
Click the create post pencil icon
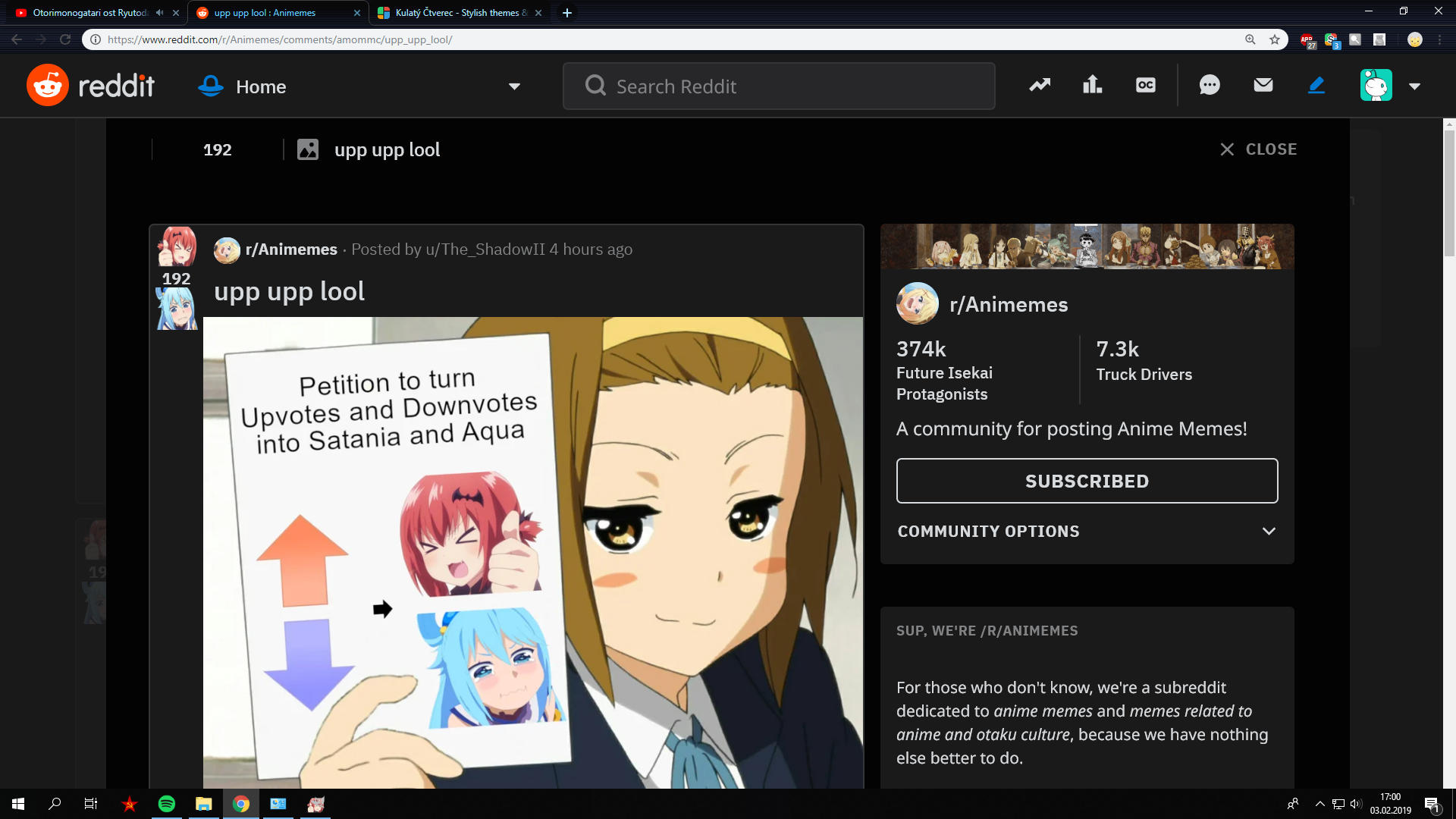point(1316,85)
